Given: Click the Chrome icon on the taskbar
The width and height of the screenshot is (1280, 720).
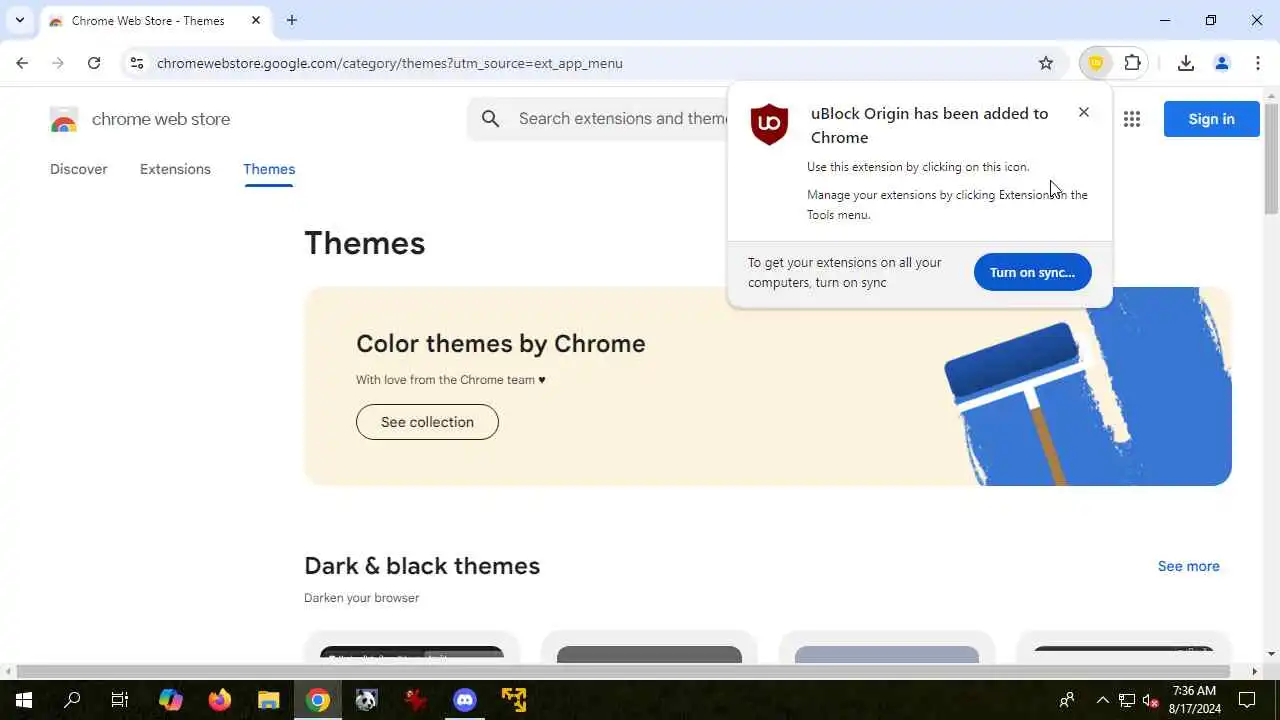Looking at the screenshot, I should coord(318,700).
